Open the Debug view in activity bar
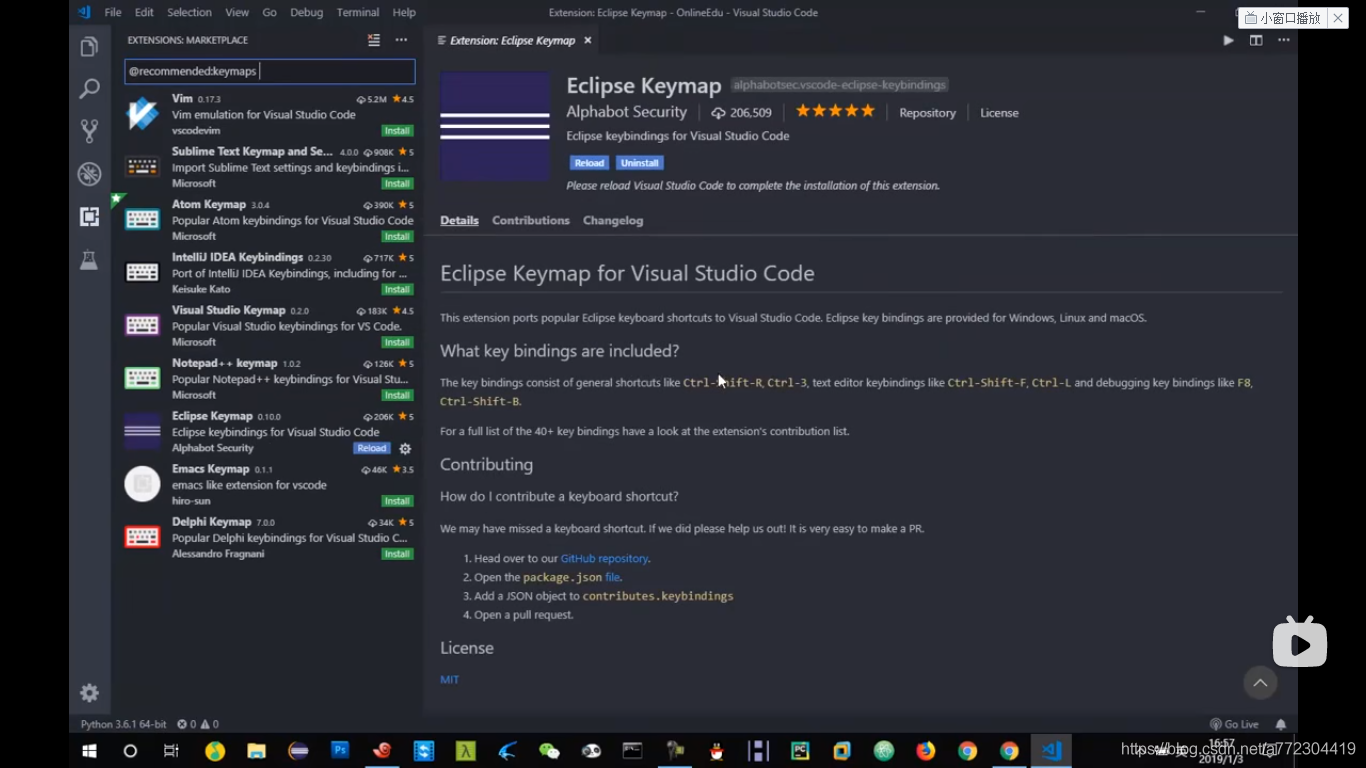The image size is (1366, 768). click(x=89, y=174)
